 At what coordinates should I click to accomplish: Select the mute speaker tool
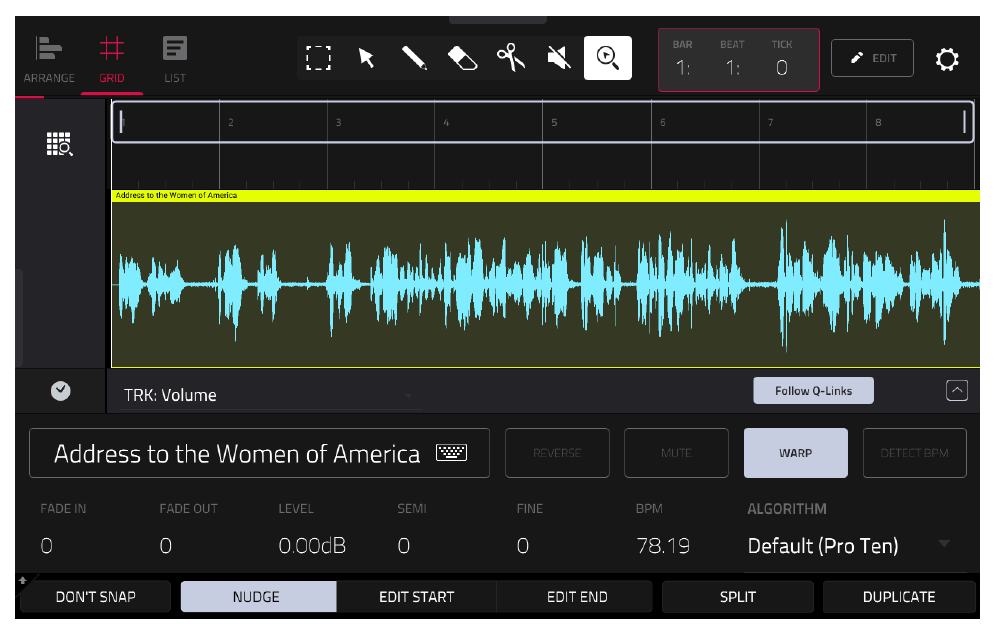tap(559, 58)
